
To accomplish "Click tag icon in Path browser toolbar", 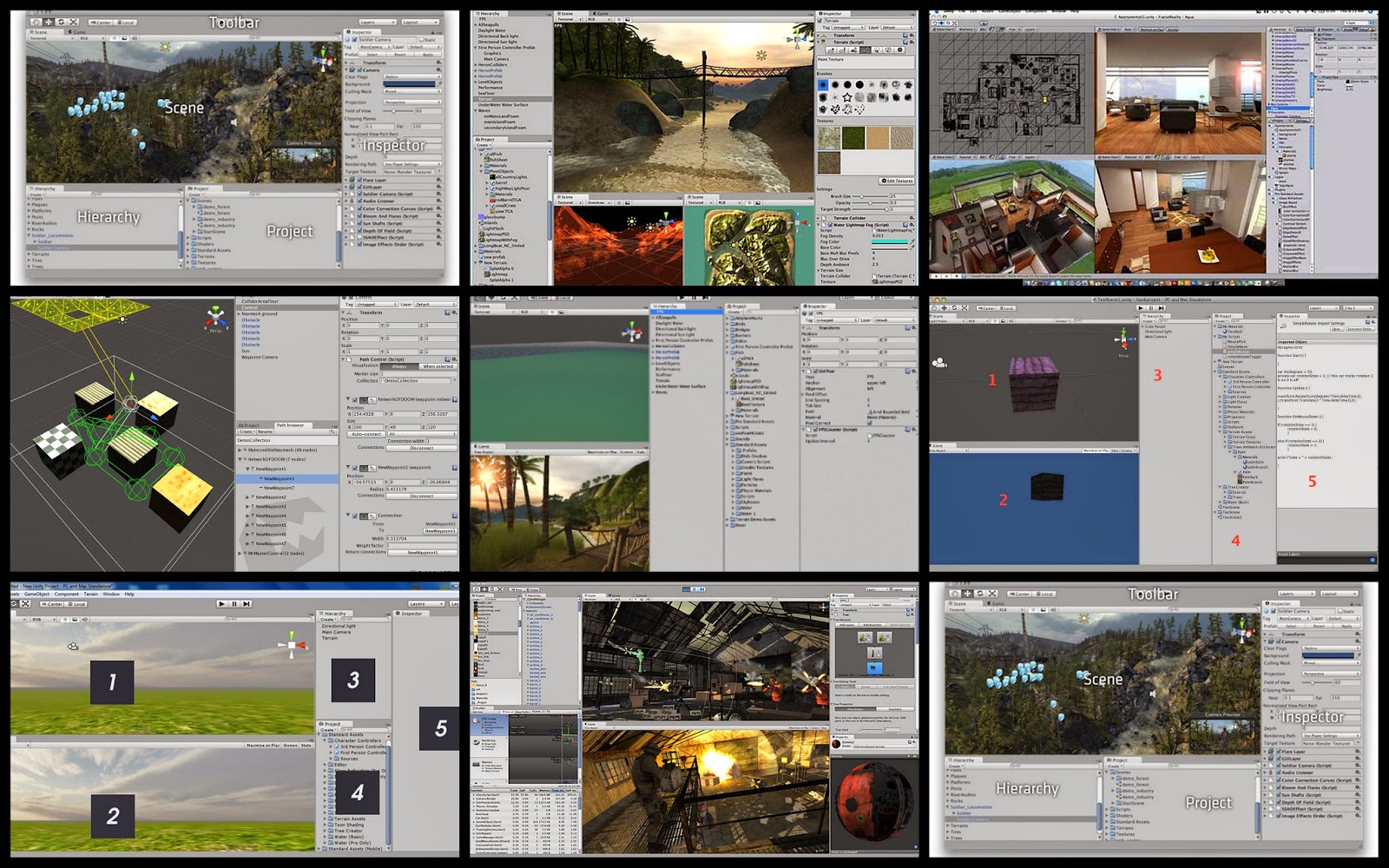I will coord(332,431).
